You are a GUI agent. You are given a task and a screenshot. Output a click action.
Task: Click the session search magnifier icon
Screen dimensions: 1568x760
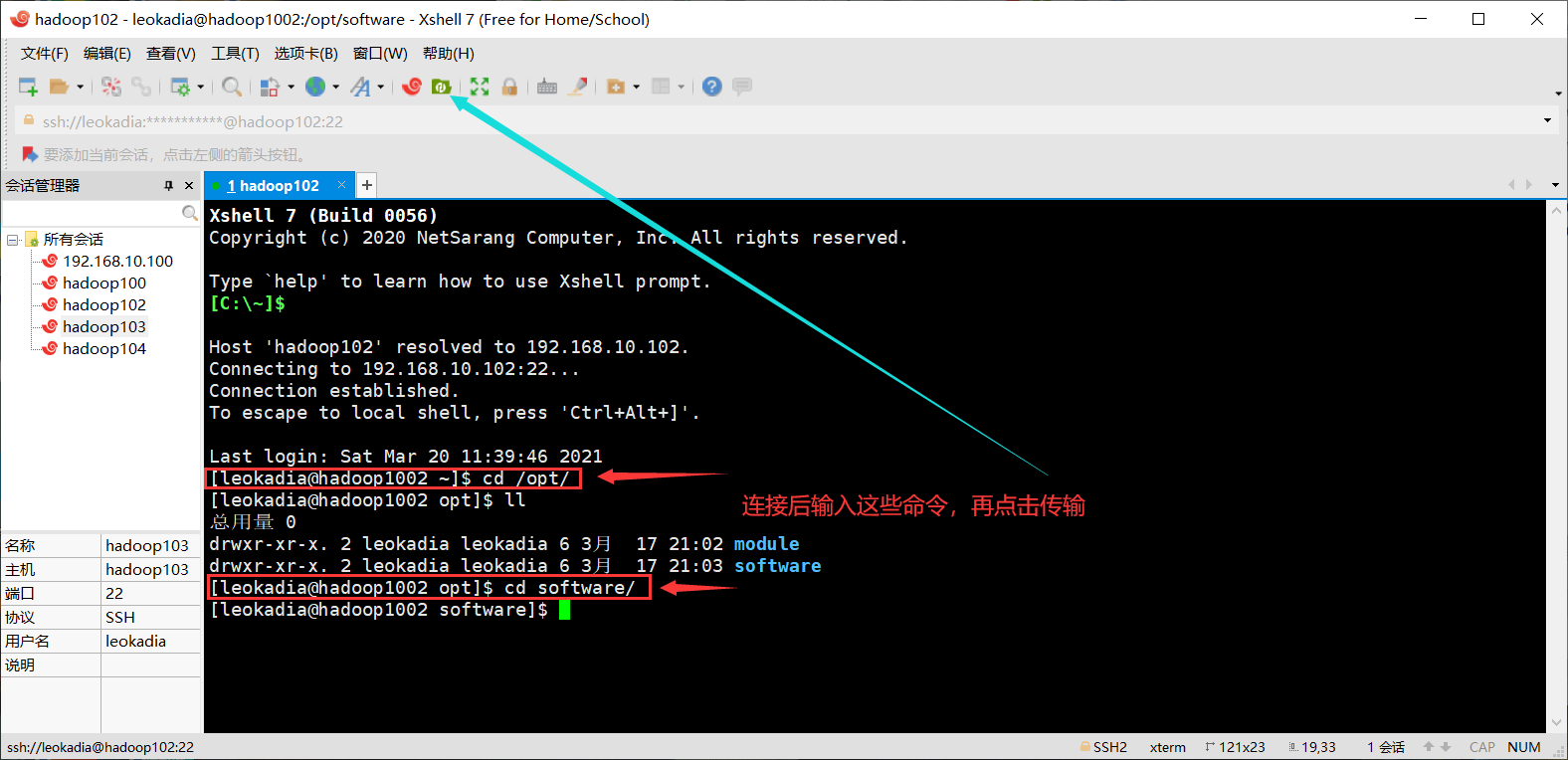pyautogui.click(x=190, y=214)
